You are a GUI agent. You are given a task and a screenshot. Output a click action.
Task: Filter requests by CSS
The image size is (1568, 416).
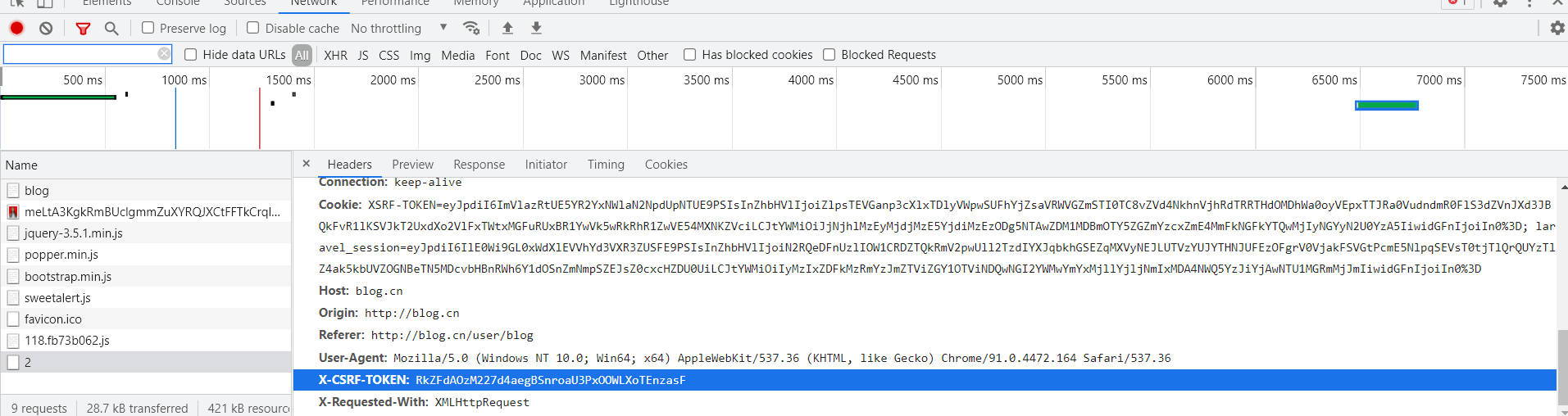pyautogui.click(x=389, y=56)
